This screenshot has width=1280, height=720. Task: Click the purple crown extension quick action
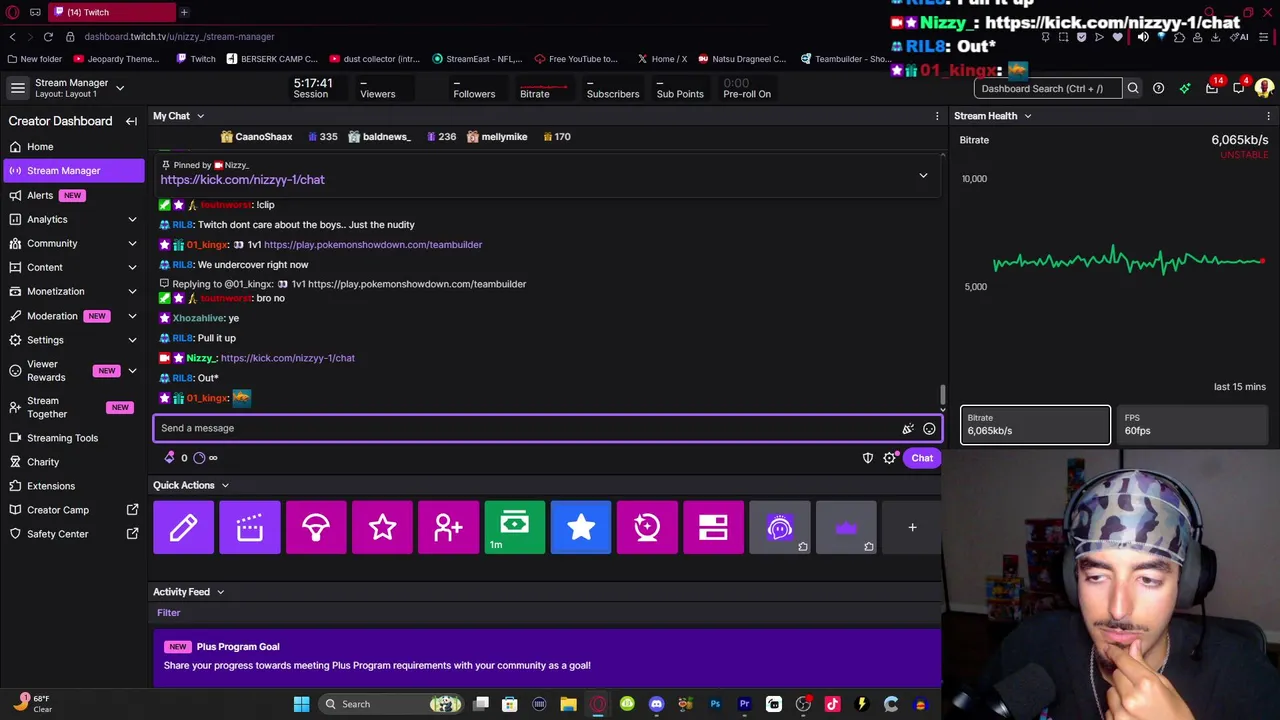(x=846, y=527)
